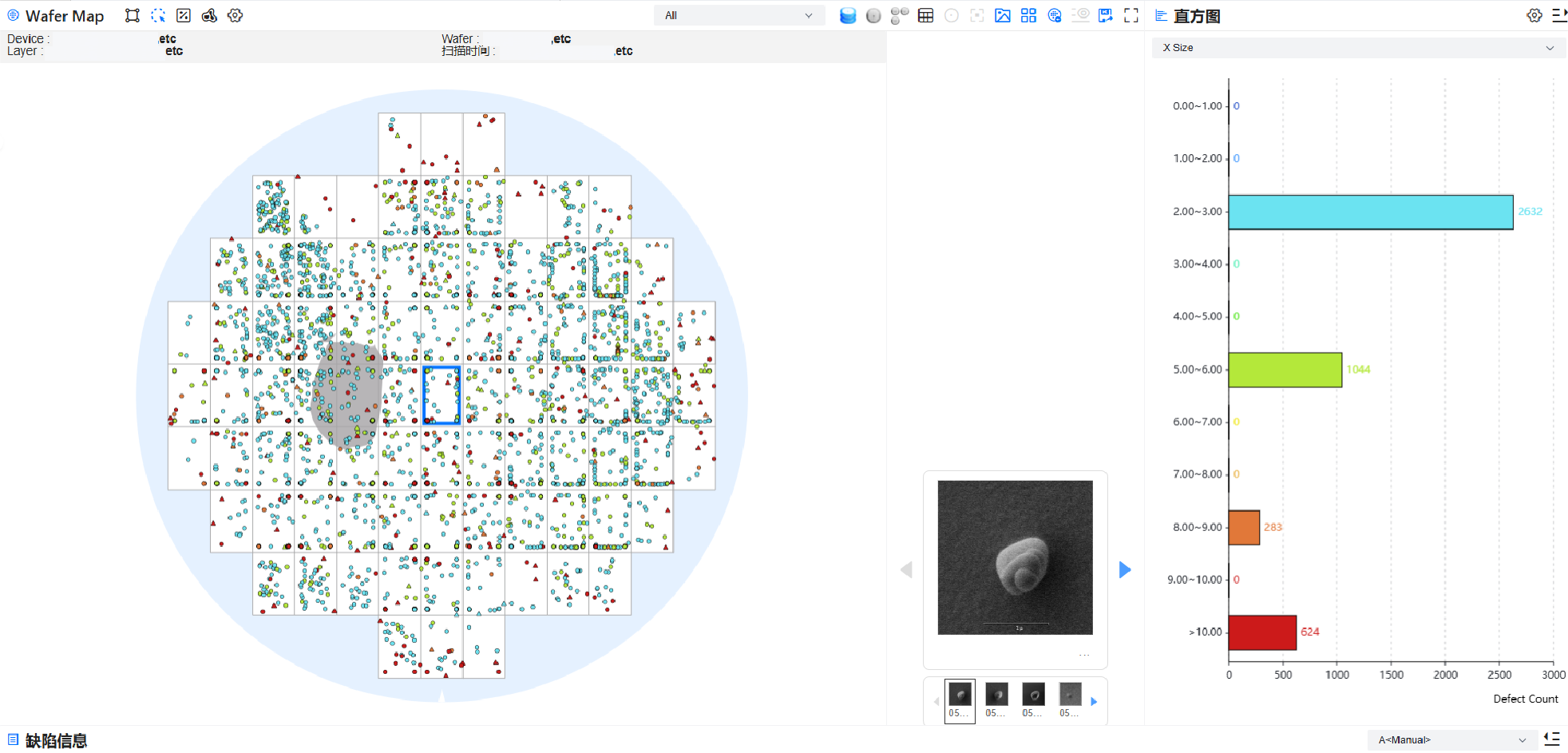This screenshot has height=753, width=1568.
Task: Open Wafer Map settings gear
Action: (x=235, y=15)
